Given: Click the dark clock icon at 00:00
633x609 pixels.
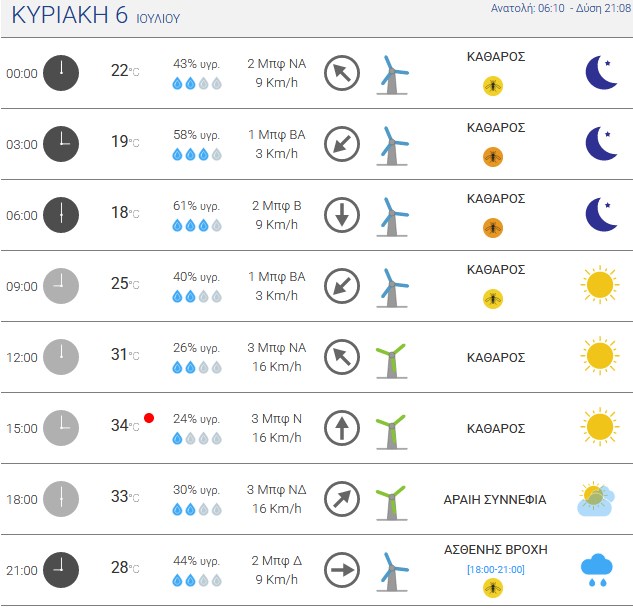Looking at the screenshot, I should (61, 73).
